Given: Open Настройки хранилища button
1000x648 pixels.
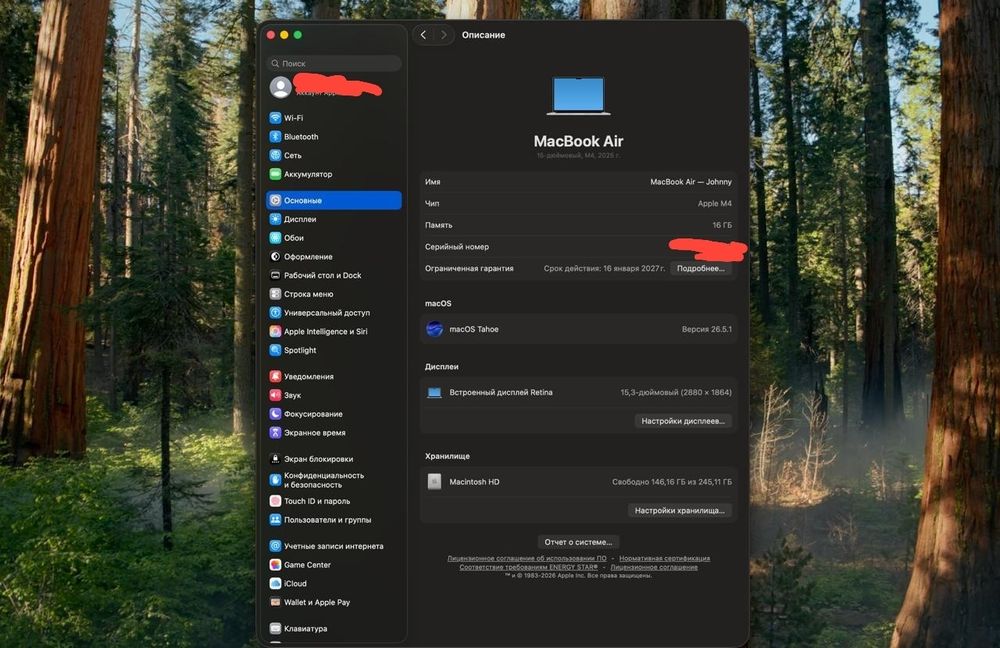Looking at the screenshot, I should pyautogui.click(x=680, y=510).
